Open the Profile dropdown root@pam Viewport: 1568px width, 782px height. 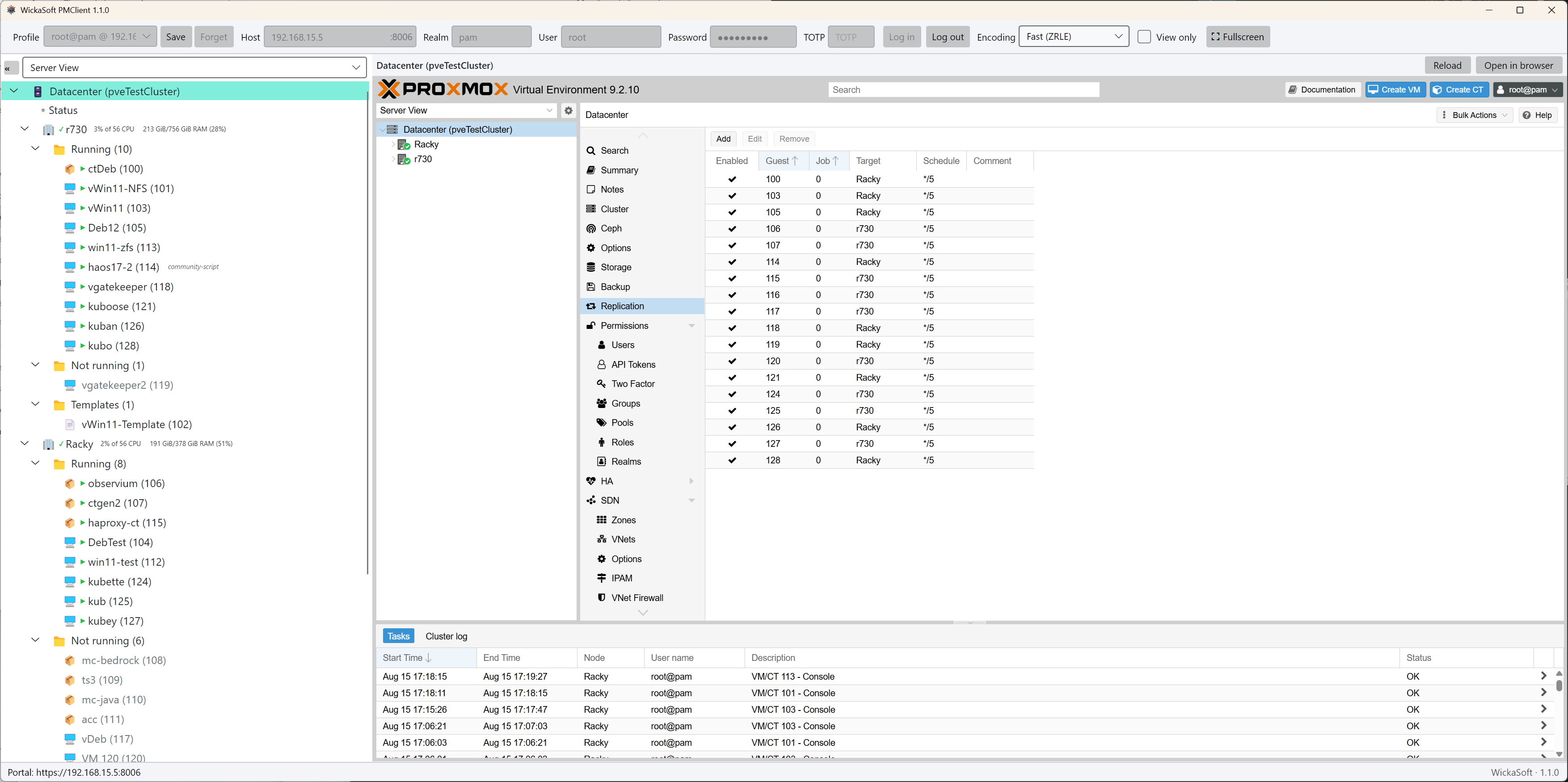point(100,37)
